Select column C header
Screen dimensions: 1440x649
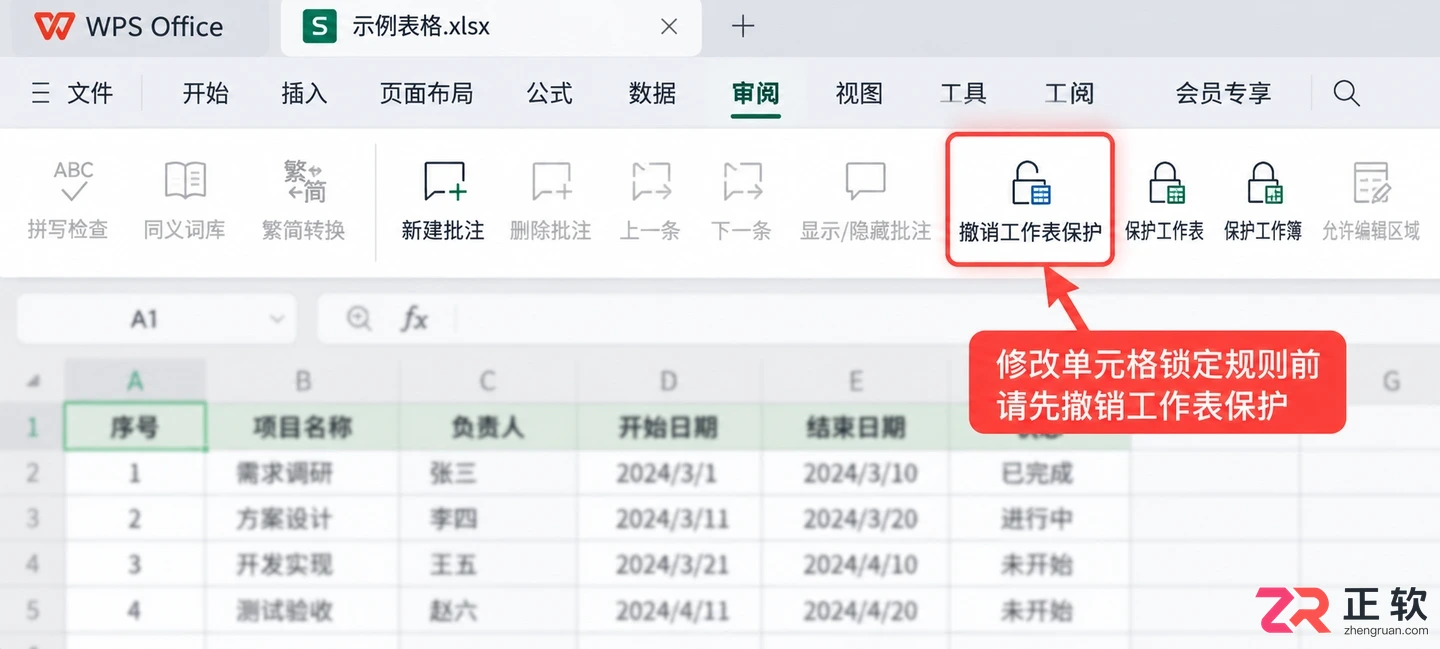coord(487,381)
